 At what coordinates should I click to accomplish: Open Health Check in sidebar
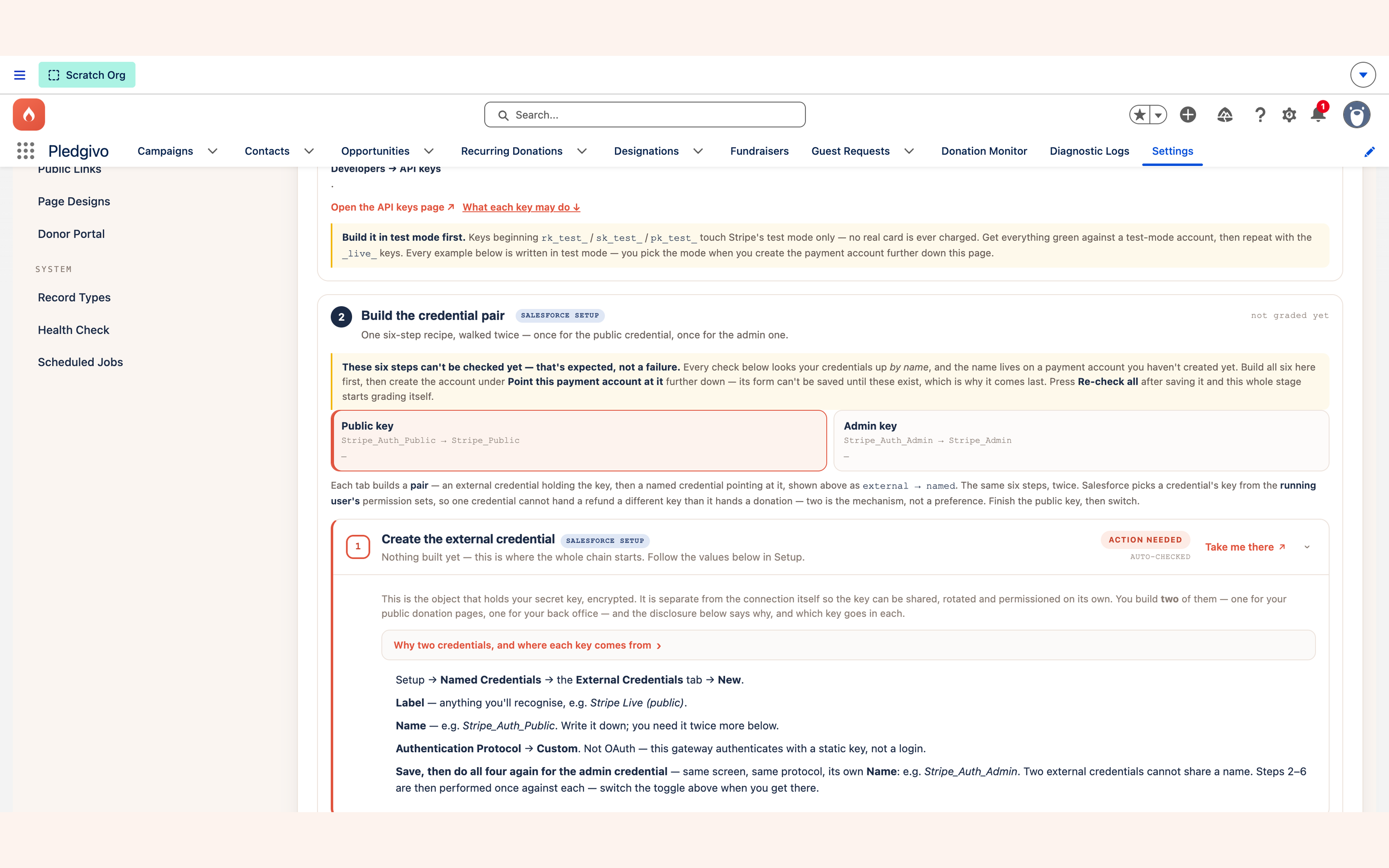point(73,330)
